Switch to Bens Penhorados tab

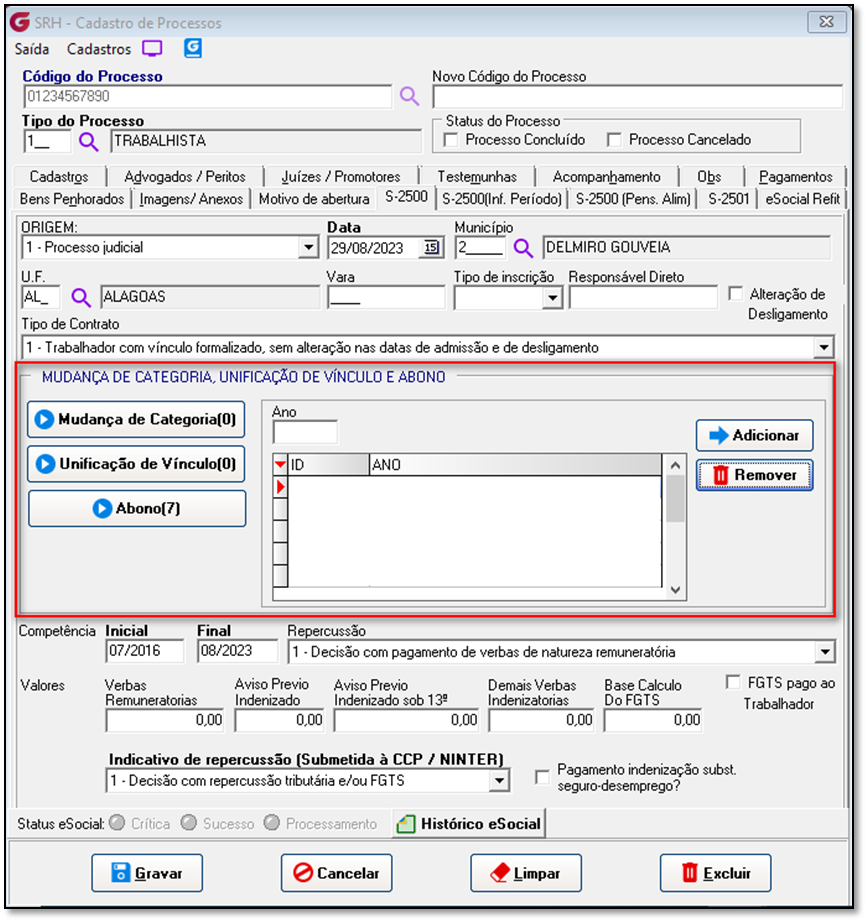72,199
